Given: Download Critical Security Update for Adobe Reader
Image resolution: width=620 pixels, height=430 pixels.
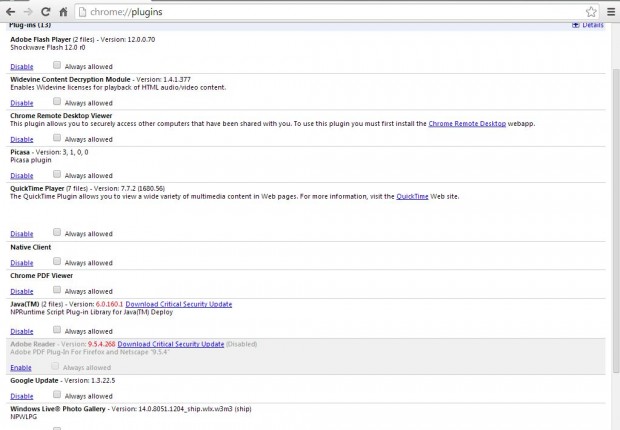Looking at the screenshot, I should point(171,344).
